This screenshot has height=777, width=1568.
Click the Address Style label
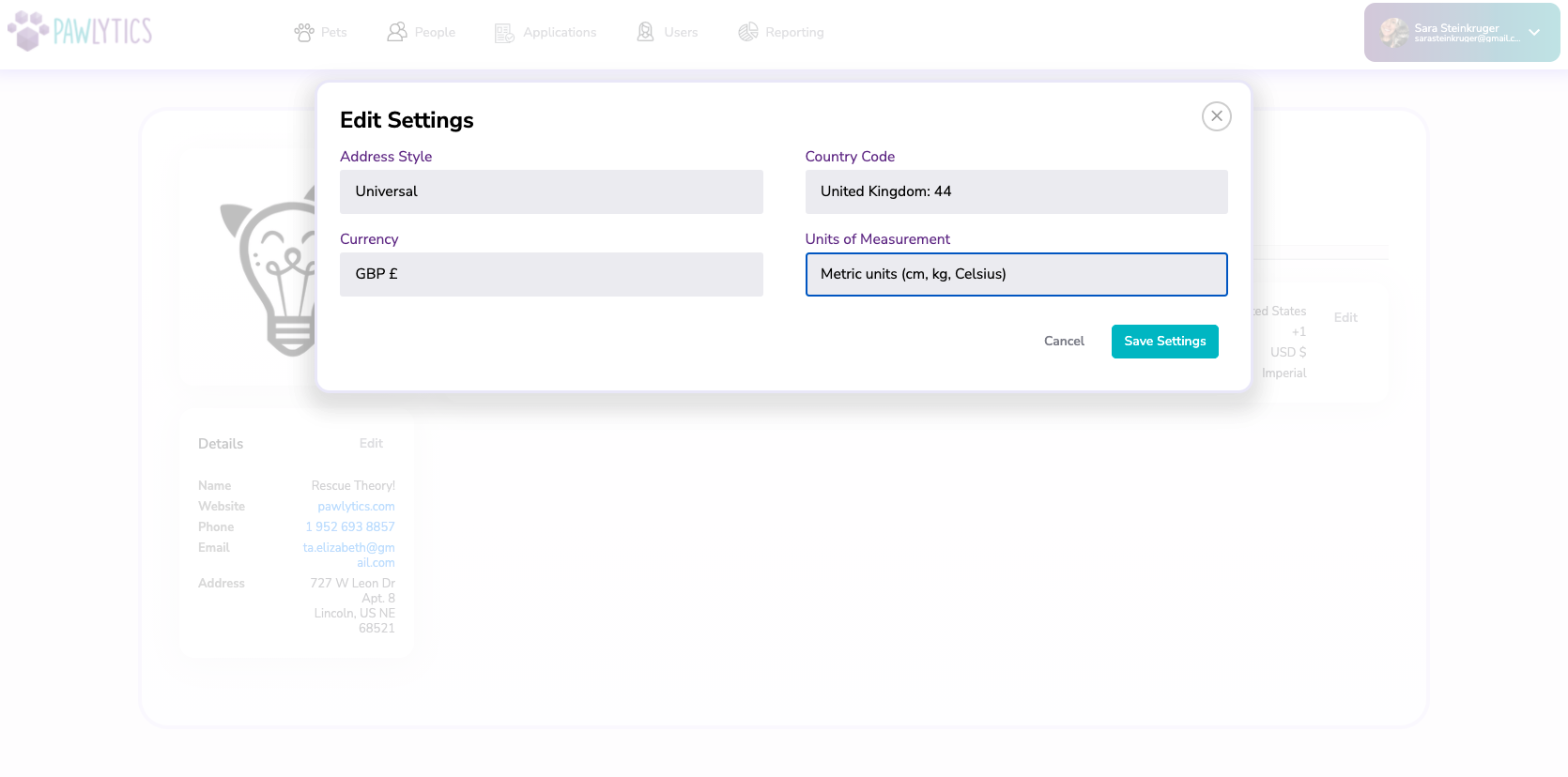386,157
